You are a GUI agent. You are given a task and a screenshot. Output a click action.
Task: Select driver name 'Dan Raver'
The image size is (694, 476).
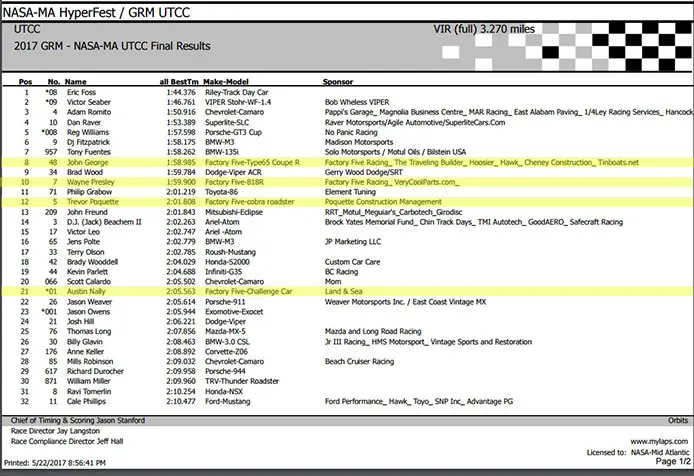tap(84, 122)
